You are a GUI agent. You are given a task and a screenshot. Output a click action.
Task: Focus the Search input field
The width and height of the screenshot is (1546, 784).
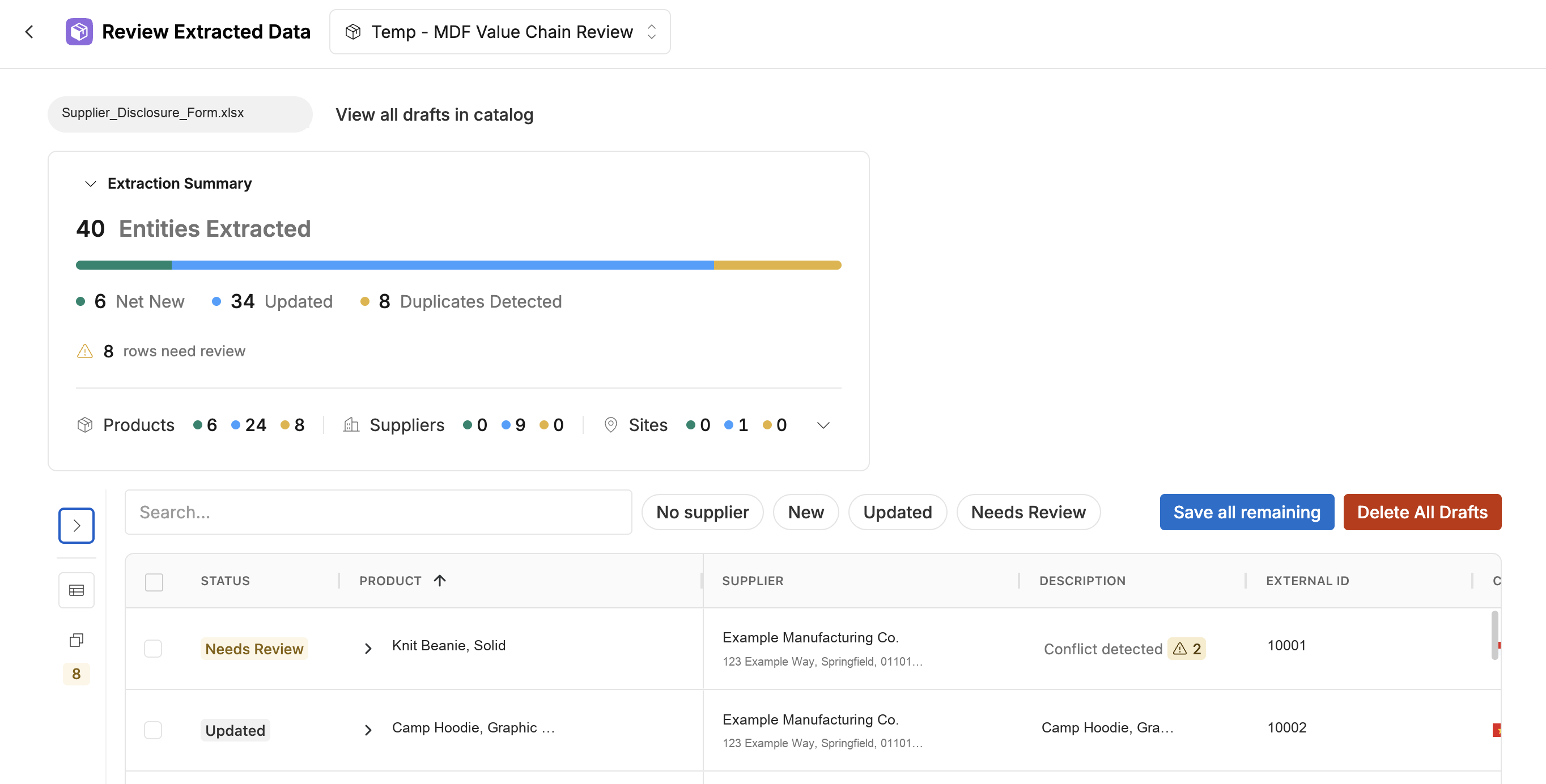378,512
